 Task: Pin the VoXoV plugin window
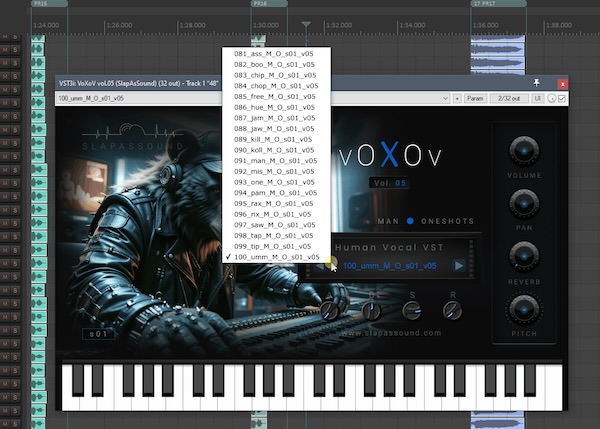point(536,82)
